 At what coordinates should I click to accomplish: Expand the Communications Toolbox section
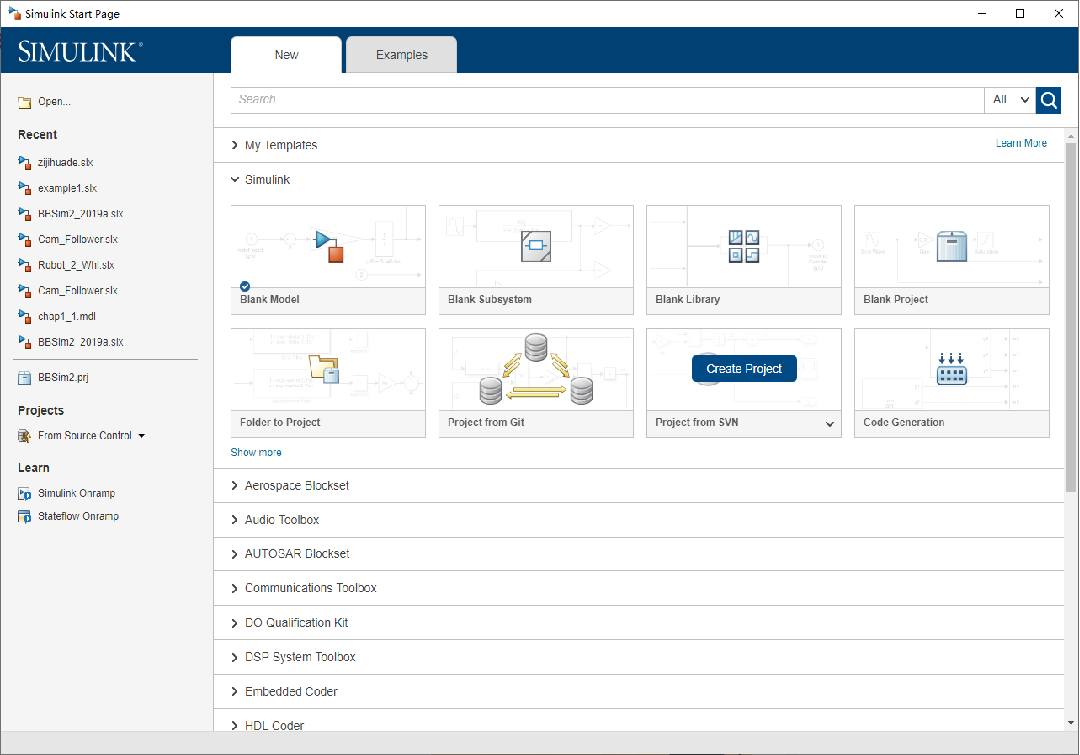point(234,588)
